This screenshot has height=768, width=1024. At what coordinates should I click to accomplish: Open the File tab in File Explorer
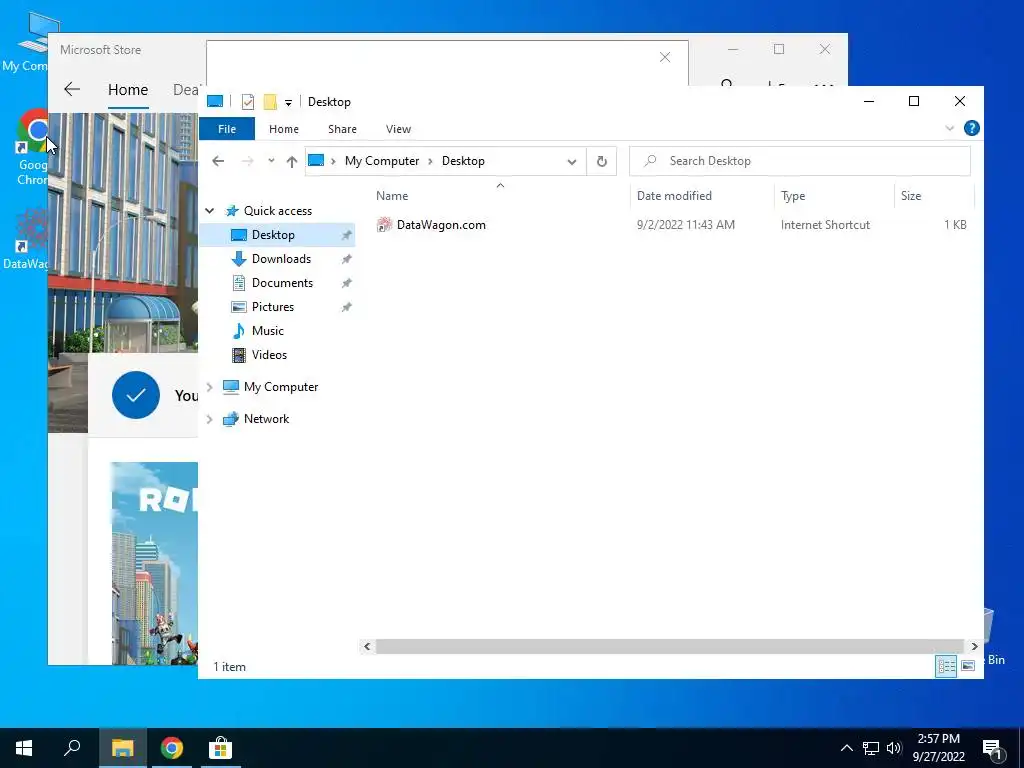click(227, 129)
